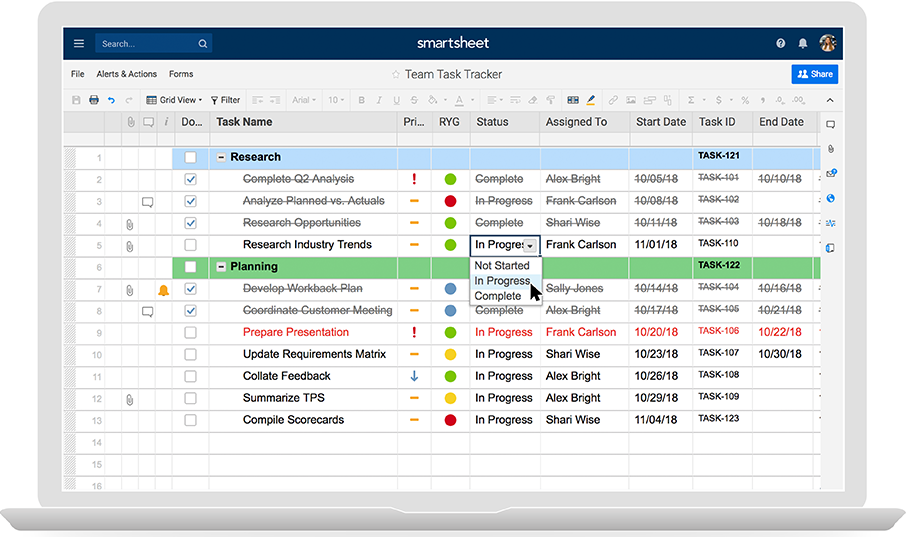Star the Team Task Tracker sheet as favorite

coord(396,74)
